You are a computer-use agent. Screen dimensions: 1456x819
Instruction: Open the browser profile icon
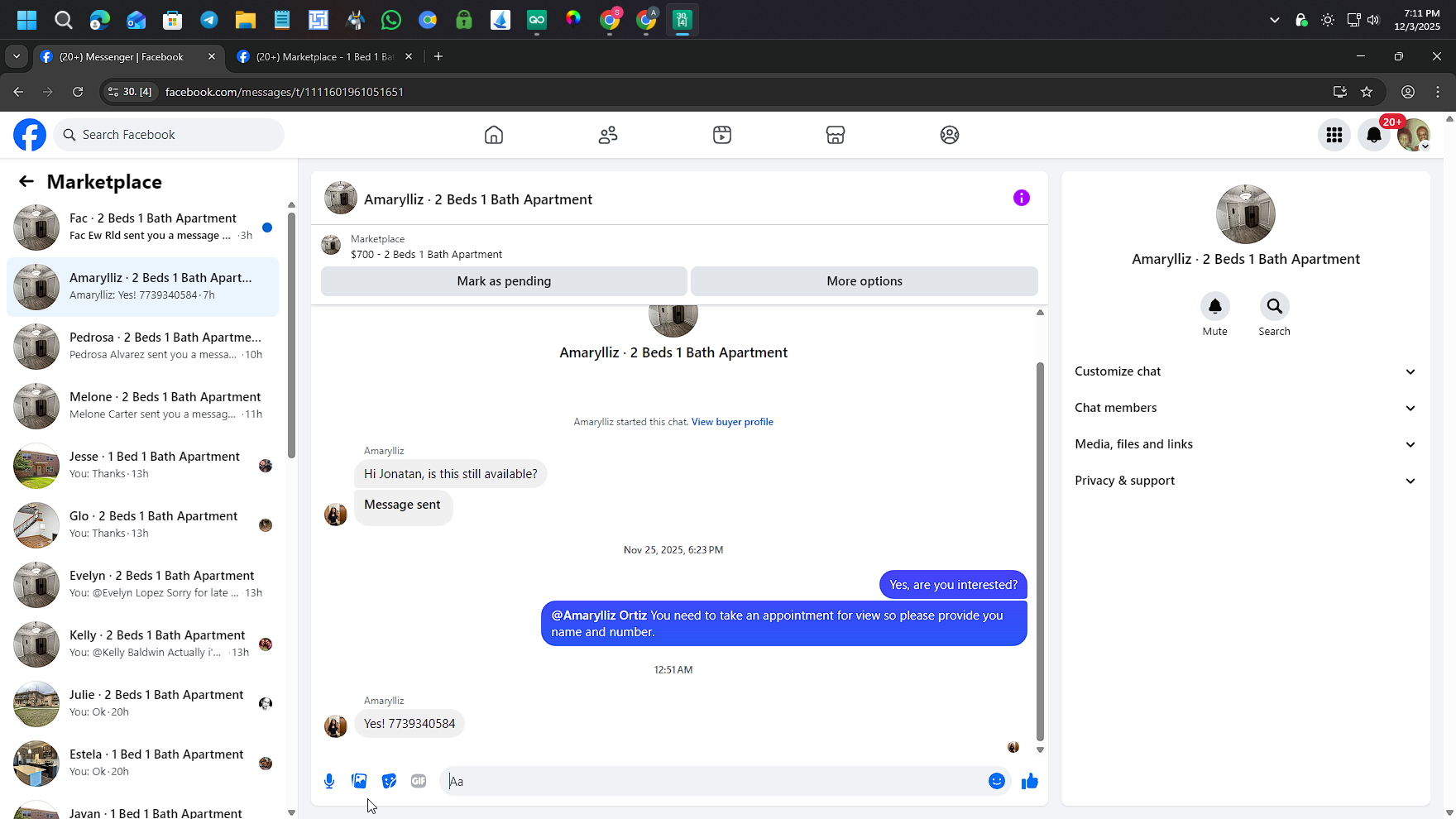tap(1408, 92)
